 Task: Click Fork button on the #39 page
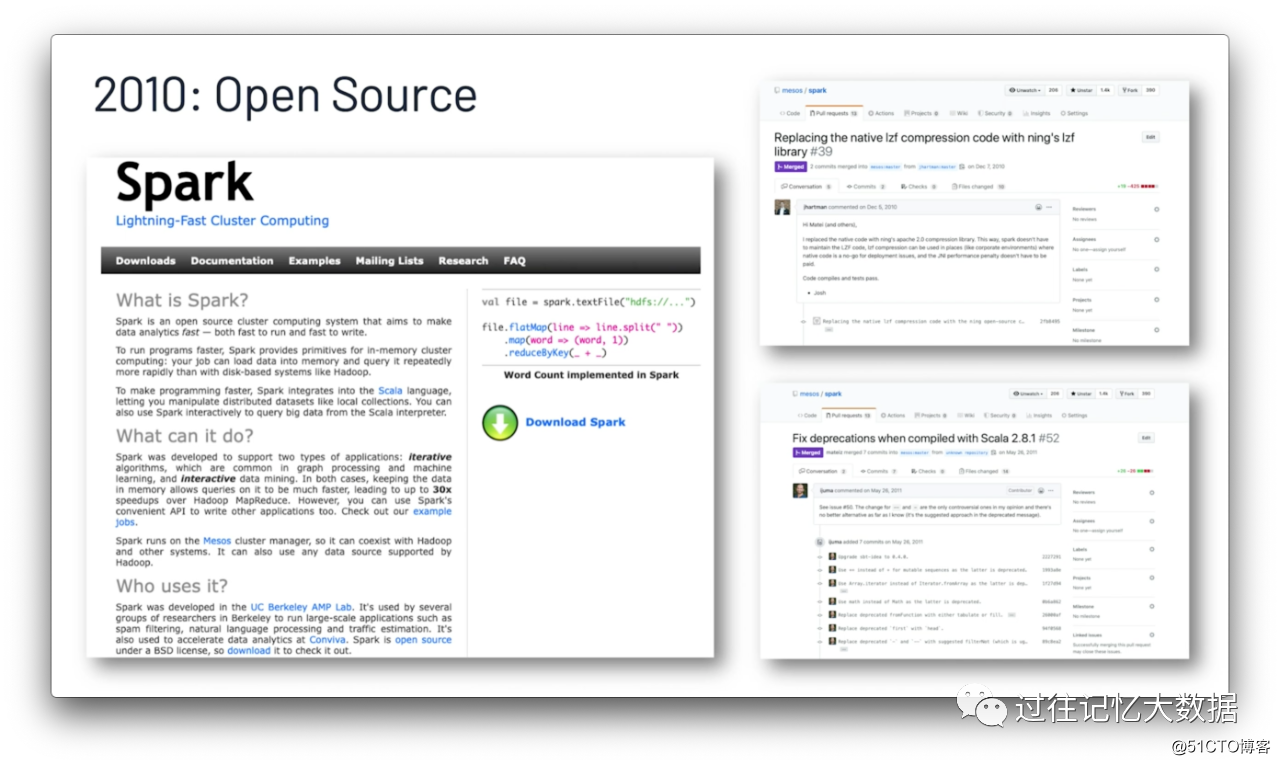(x=1129, y=90)
